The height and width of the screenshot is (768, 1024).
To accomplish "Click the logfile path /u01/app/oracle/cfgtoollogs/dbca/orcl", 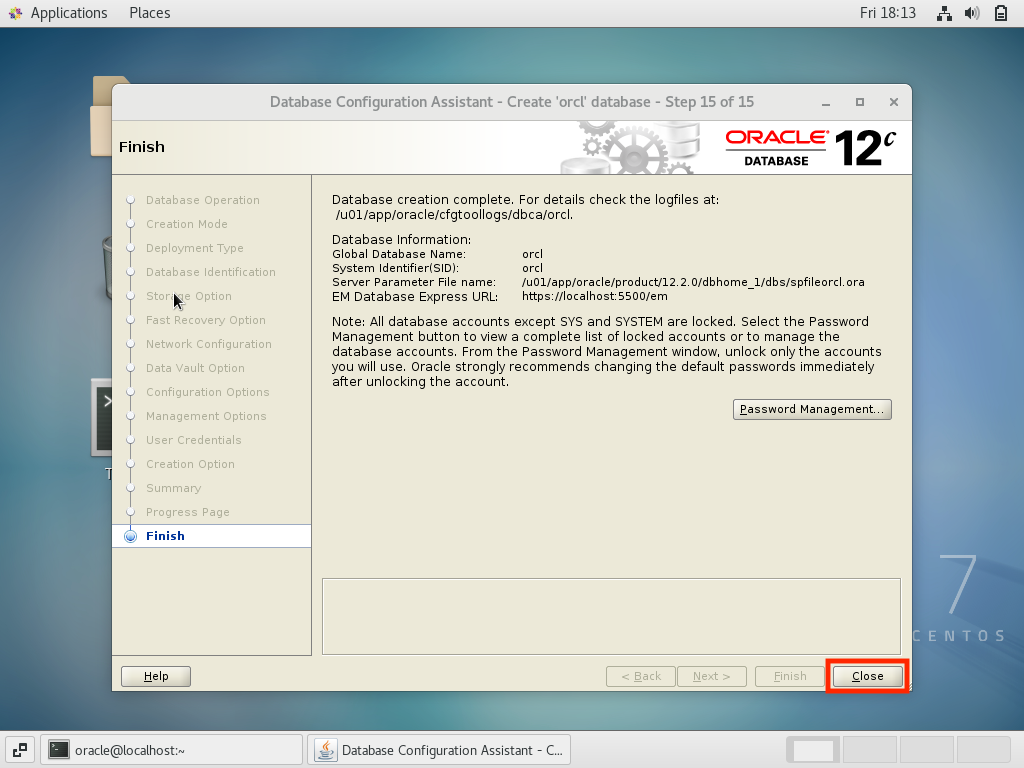I will point(454,215).
